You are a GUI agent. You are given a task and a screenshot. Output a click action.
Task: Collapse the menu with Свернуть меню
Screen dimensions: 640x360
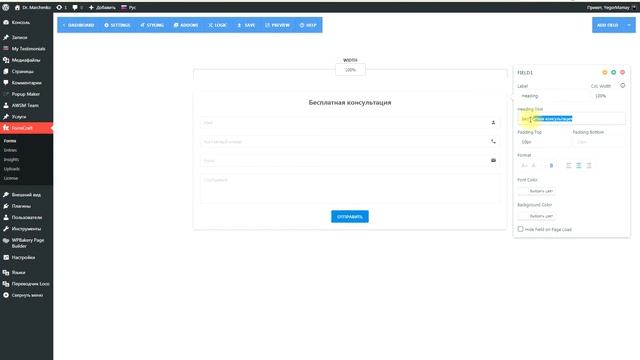(x=27, y=295)
